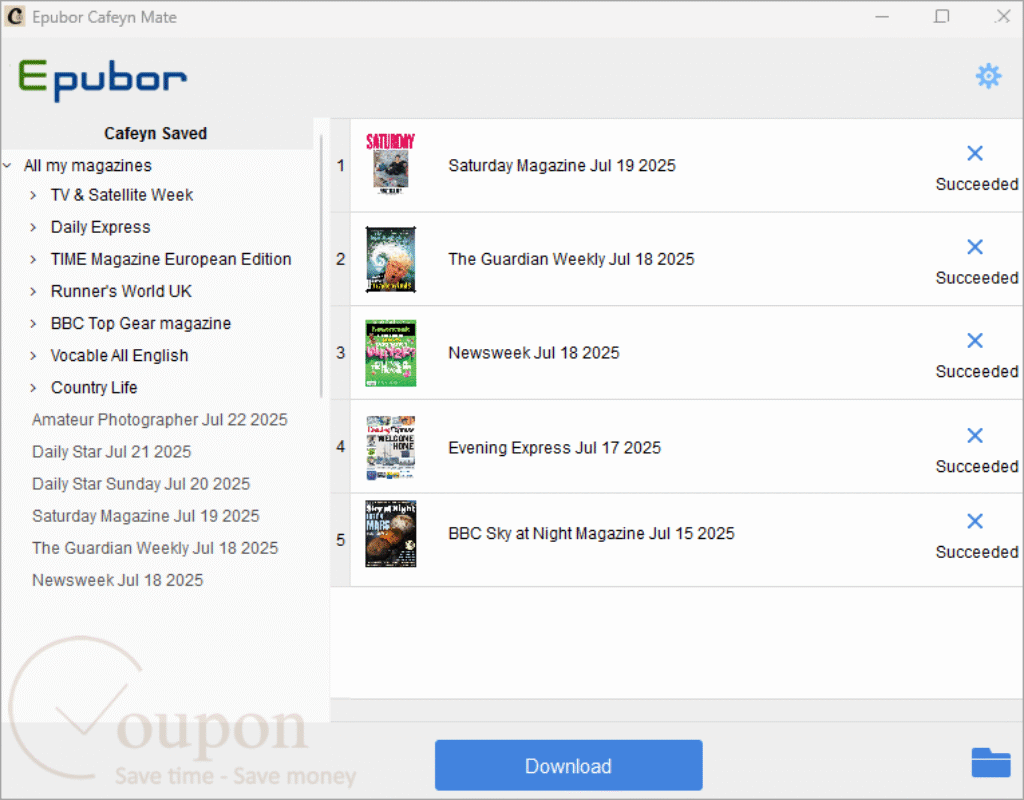1024x800 pixels.
Task: Expand Country Life chevron
Action: 33,388
